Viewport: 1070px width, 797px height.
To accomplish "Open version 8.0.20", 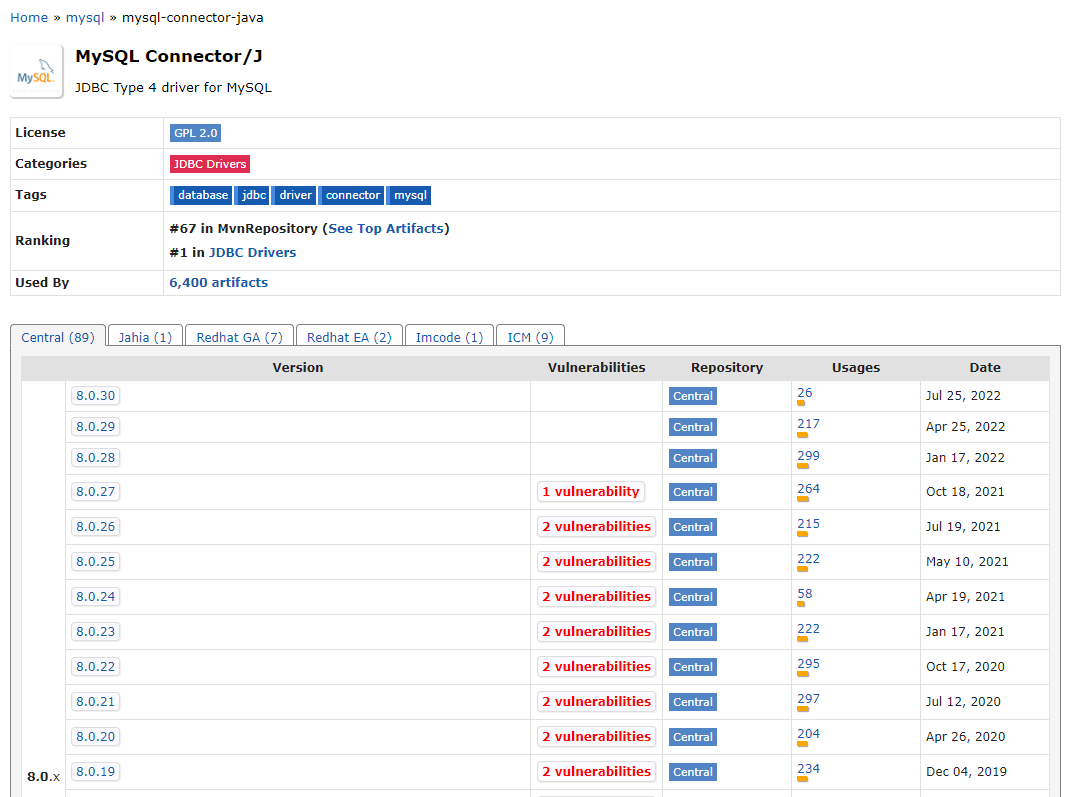I will [96, 737].
